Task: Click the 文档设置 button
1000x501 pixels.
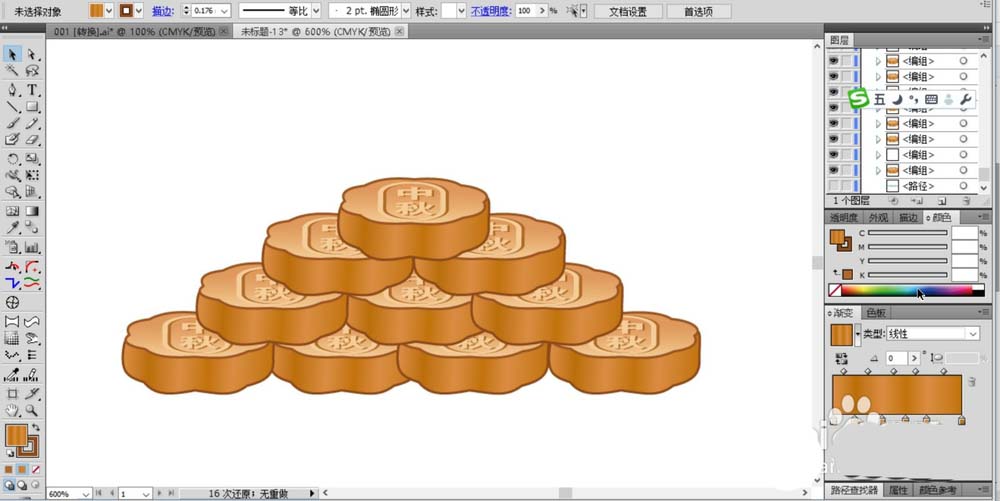Action: click(x=628, y=11)
